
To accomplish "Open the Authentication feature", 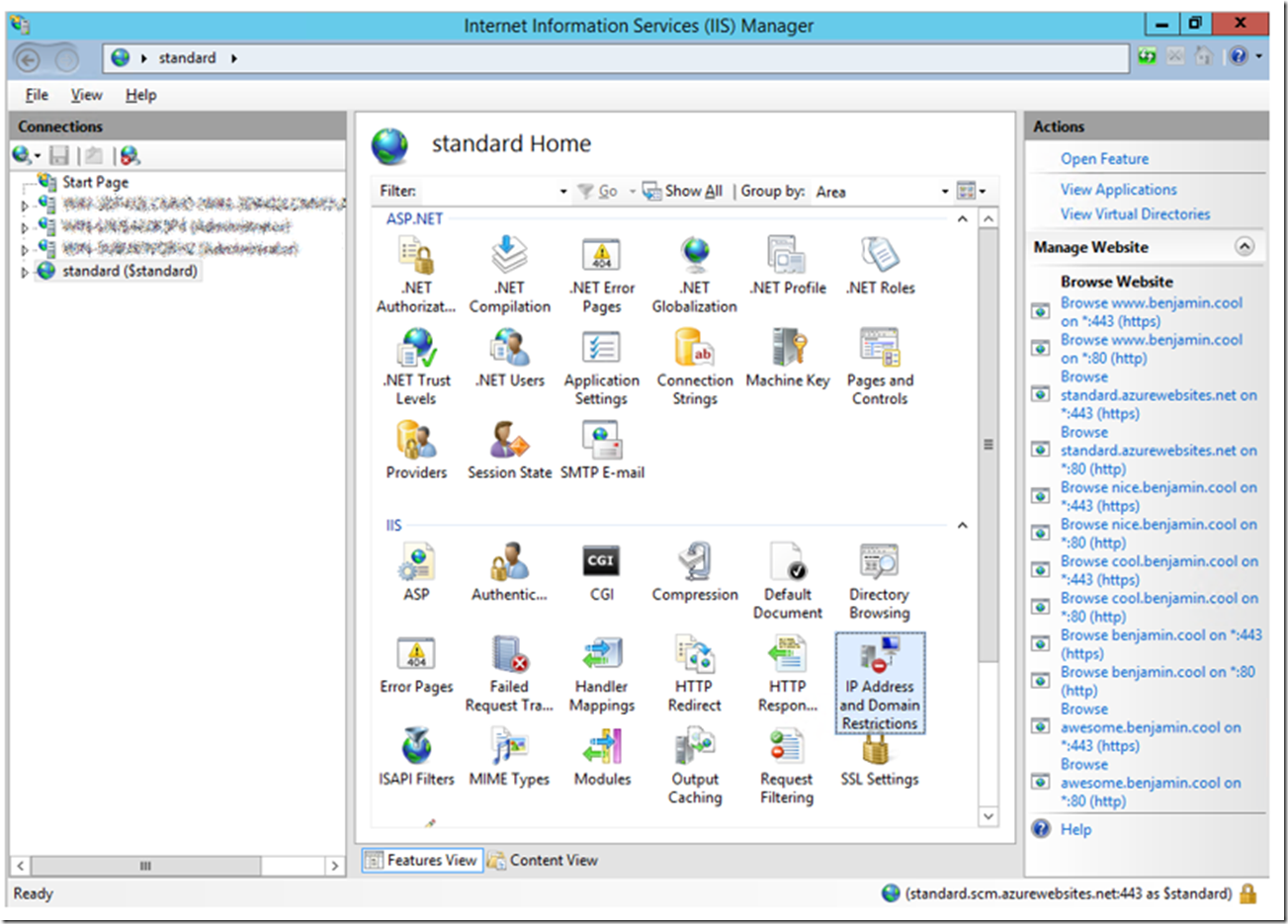I will pyautogui.click(x=510, y=572).
